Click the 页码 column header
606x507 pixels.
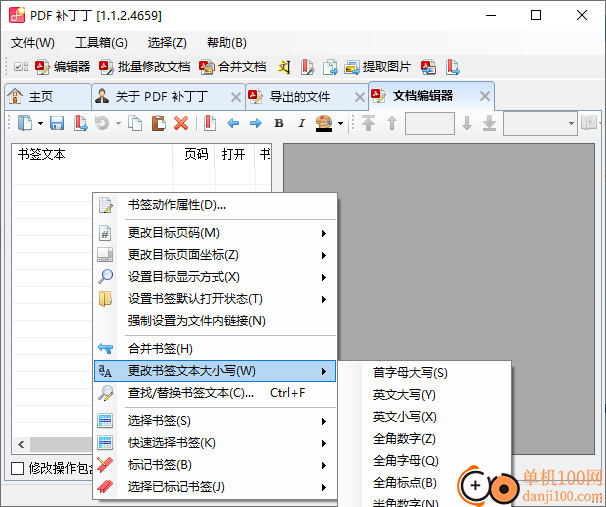(194, 155)
